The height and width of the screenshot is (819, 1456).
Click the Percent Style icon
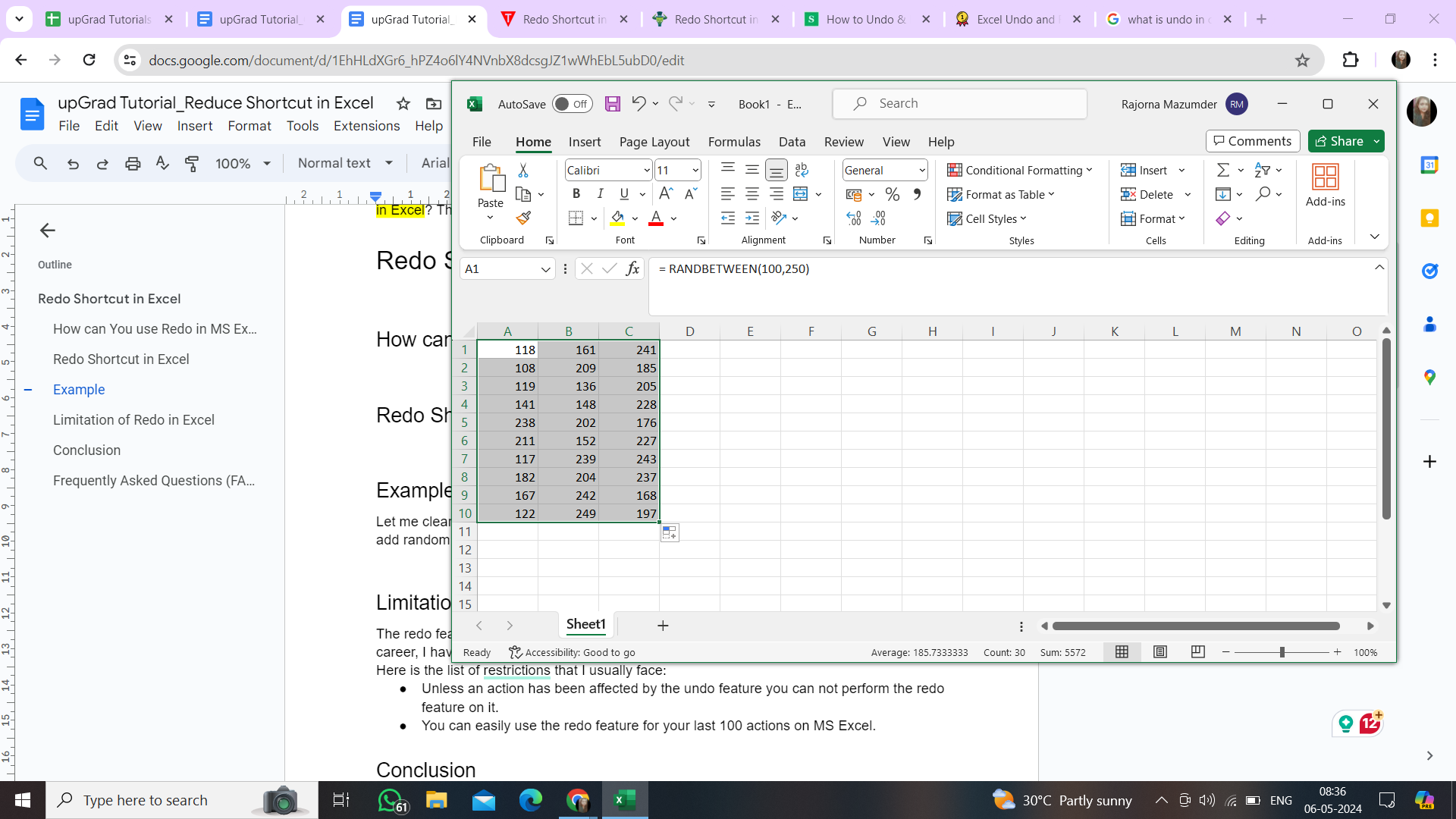point(893,194)
